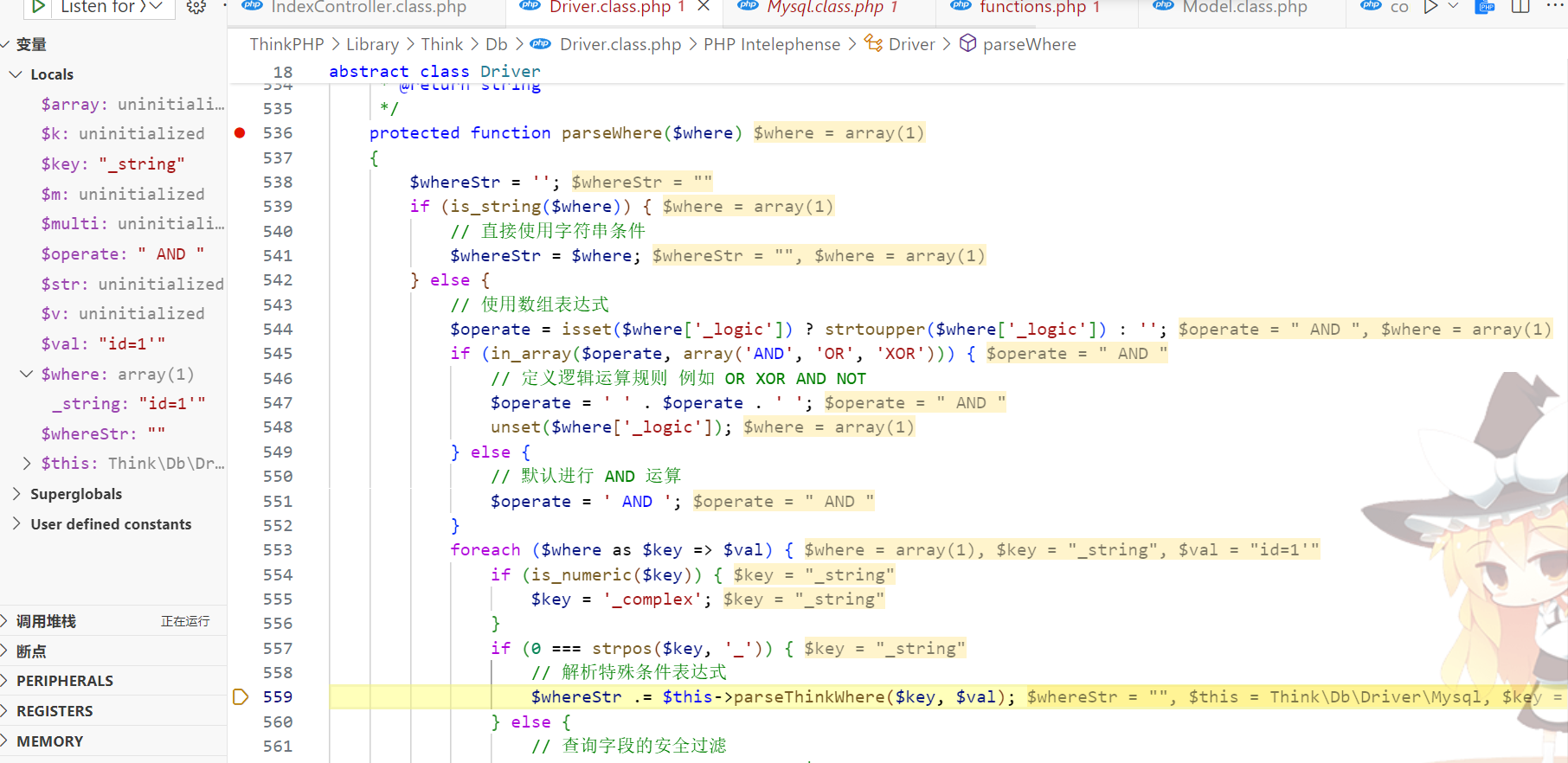Close the Driver.class.php tab
This screenshot has height=763, width=1568.
click(x=704, y=7)
